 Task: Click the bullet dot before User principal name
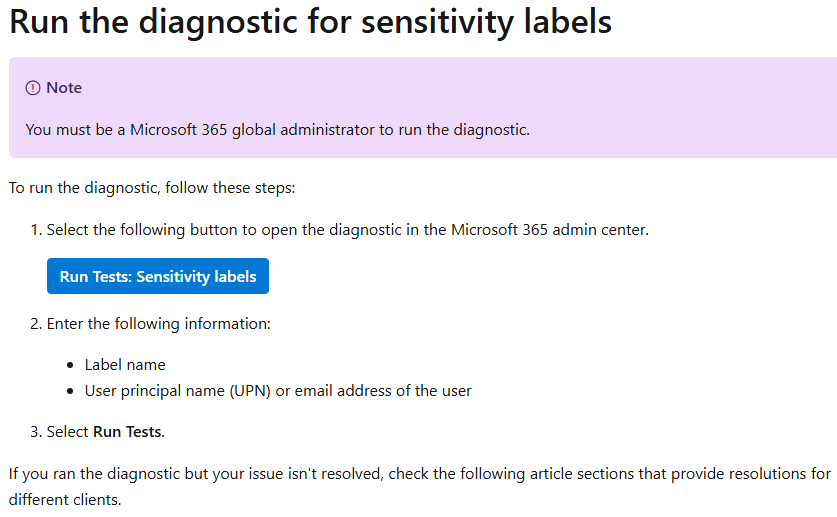coord(70,392)
